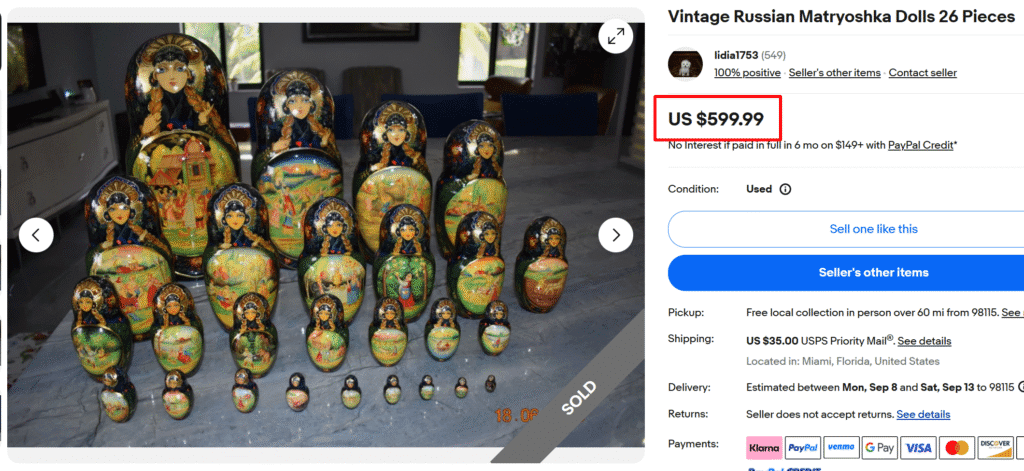Open seller lidia1753's profile link
Image resolution: width=1024 pixels, height=471 pixels.
[736, 54]
